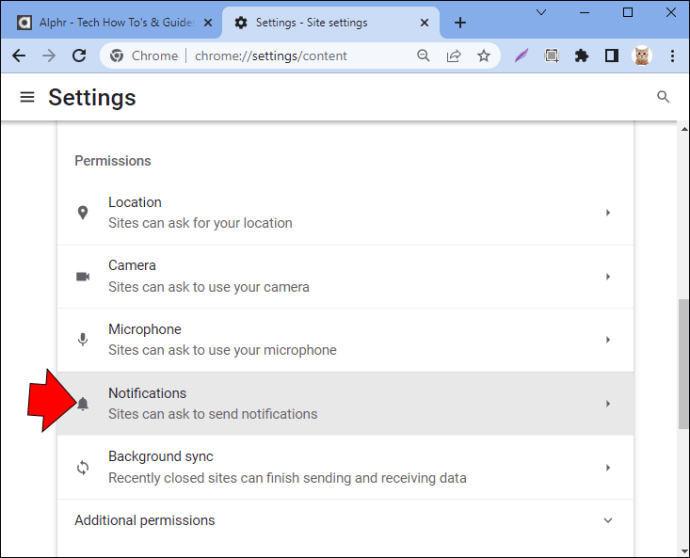The height and width of the screenshot is (558, 690).
Task: Click the Additional permissions label
Action: 144,520
